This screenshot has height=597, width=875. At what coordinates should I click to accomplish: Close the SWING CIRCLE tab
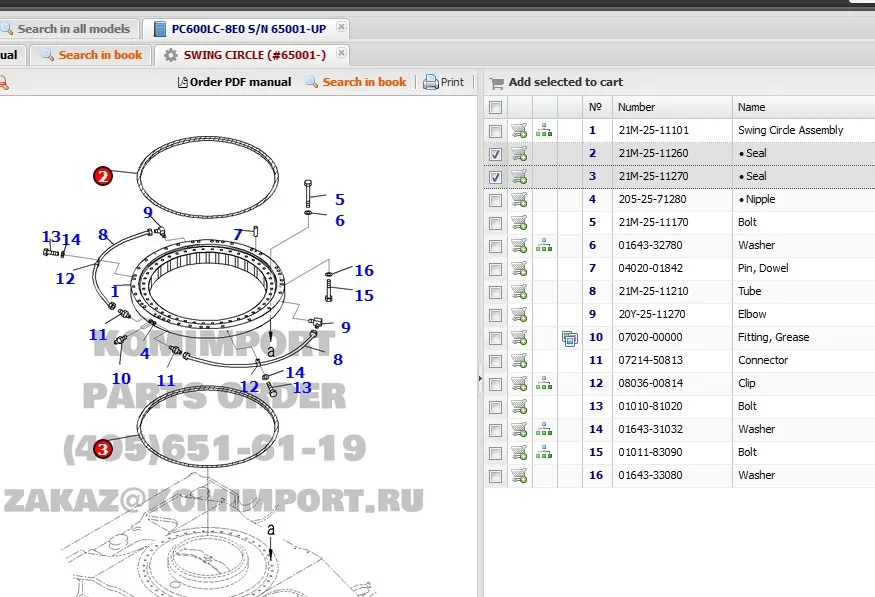click(342, 53)
